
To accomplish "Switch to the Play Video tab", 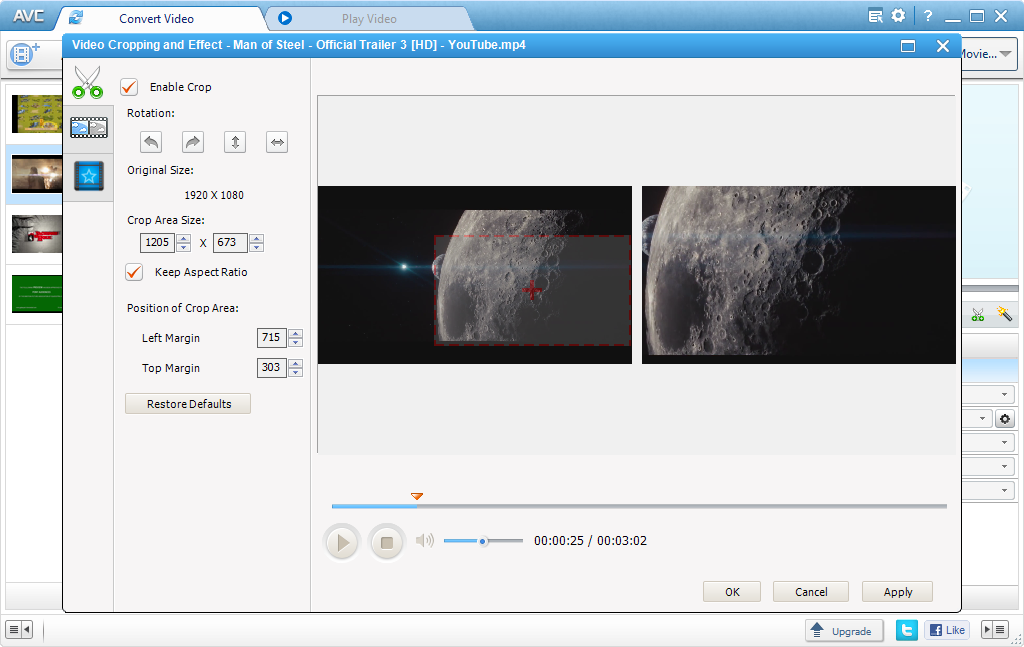I will (x=370, y=19).
